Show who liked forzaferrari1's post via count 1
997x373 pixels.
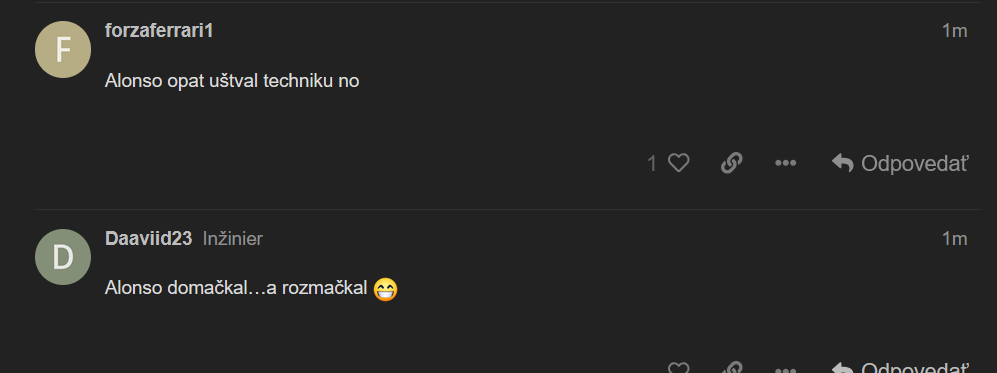(652, 164)
